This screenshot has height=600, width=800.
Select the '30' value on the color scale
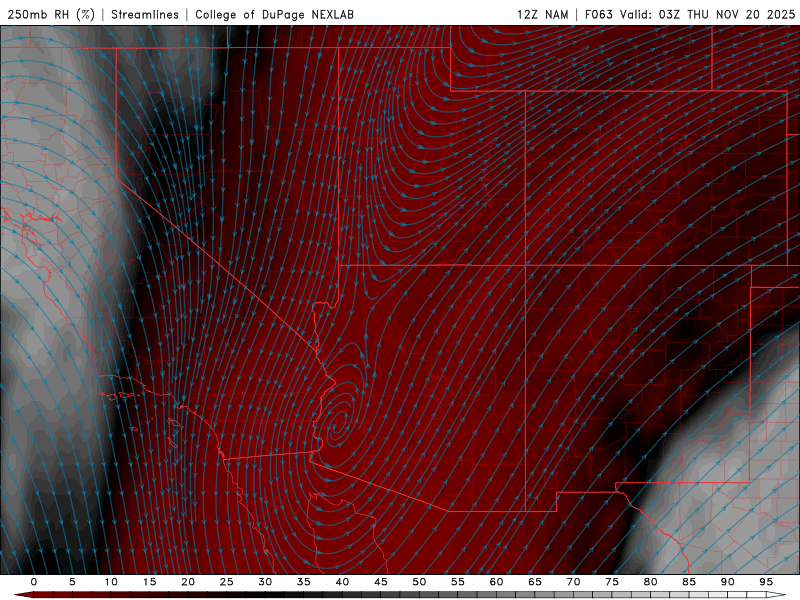tap(265, 582)
